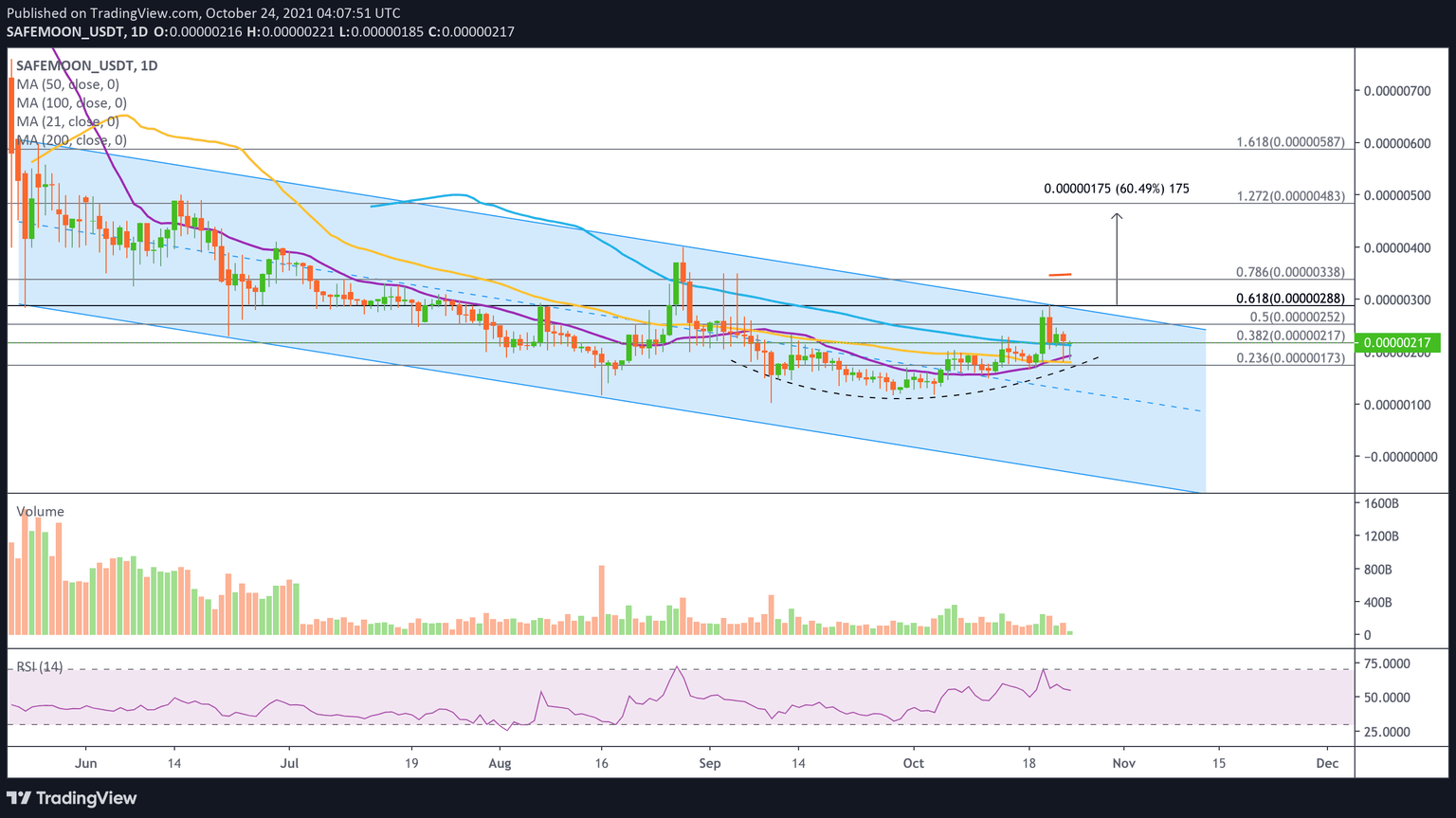The height and width of the screenshot is (818, 1456).
Task: Click the 0.5(0.00000252) Fibonacci label
Action: (1295, 317)
